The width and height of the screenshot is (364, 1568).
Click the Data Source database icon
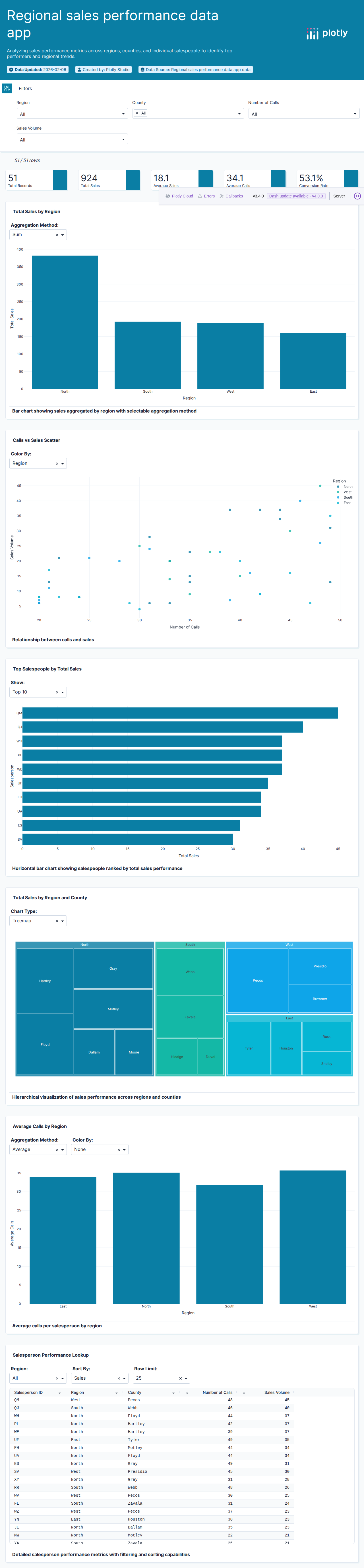[x=143, y=69]
